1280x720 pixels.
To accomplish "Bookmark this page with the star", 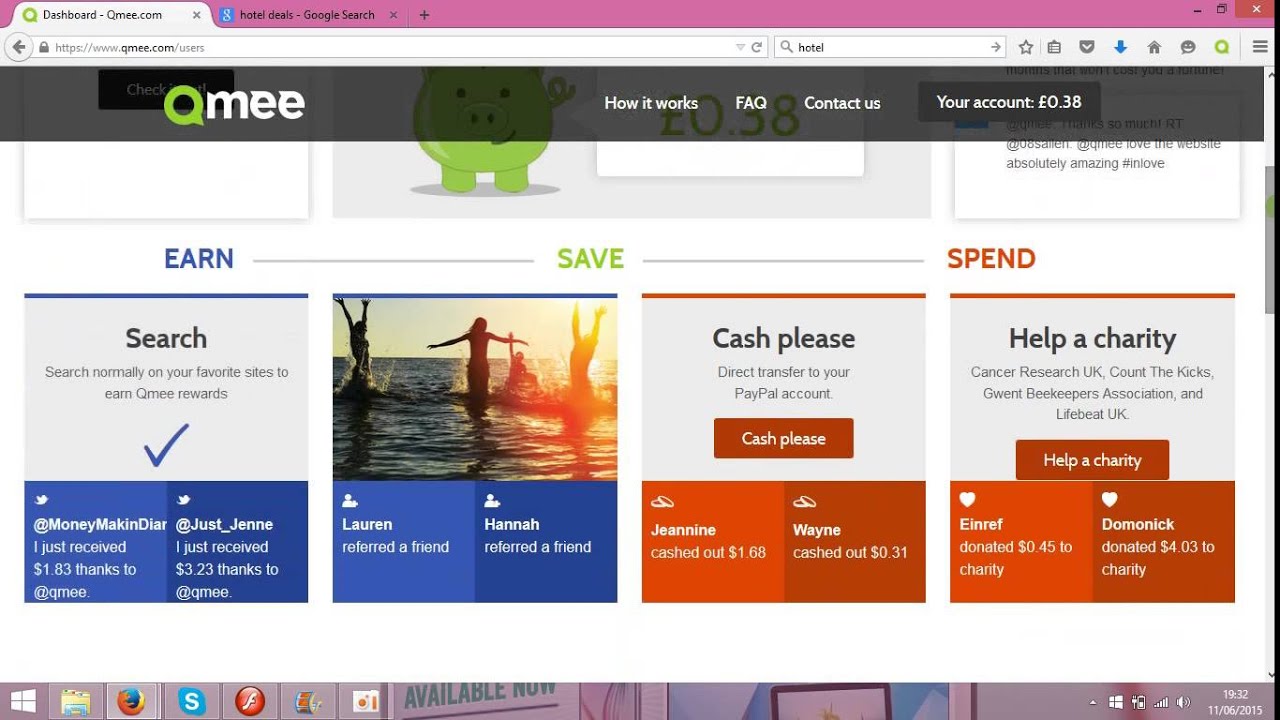I will click(x=1025, y=47).
